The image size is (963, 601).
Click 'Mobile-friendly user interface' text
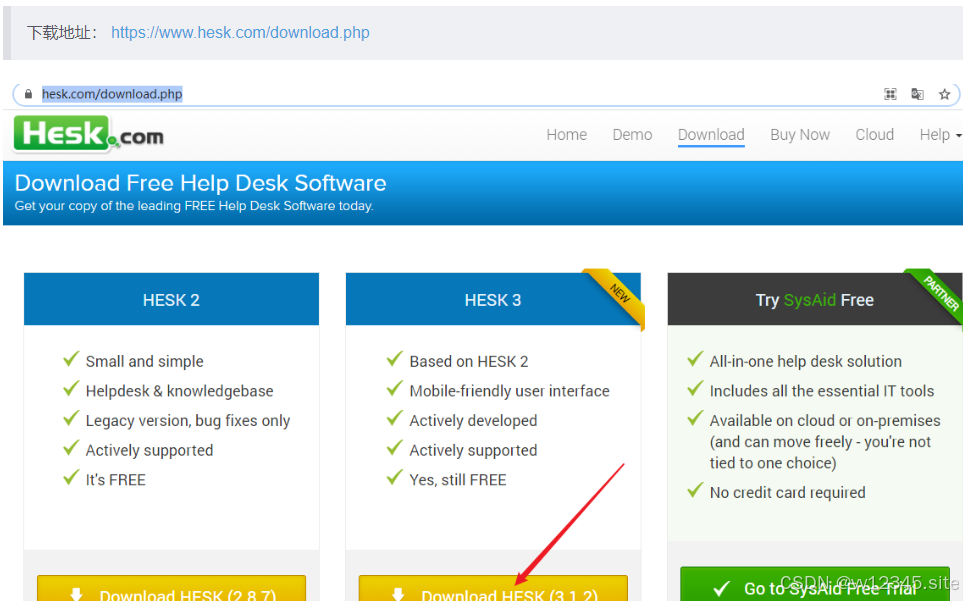click(509, 391)
